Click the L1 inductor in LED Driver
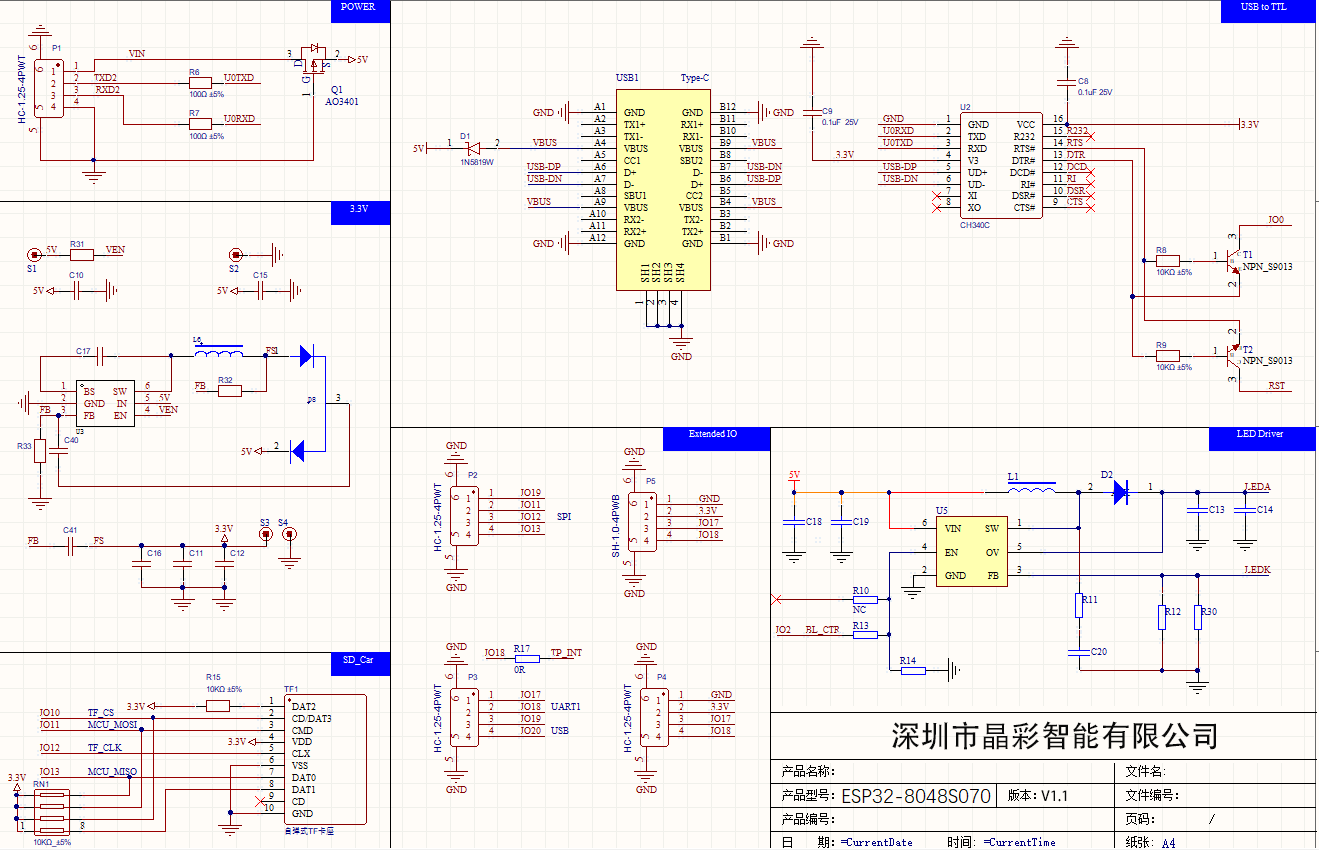This screenshot has height=850, width=1319. (1031, 490)
